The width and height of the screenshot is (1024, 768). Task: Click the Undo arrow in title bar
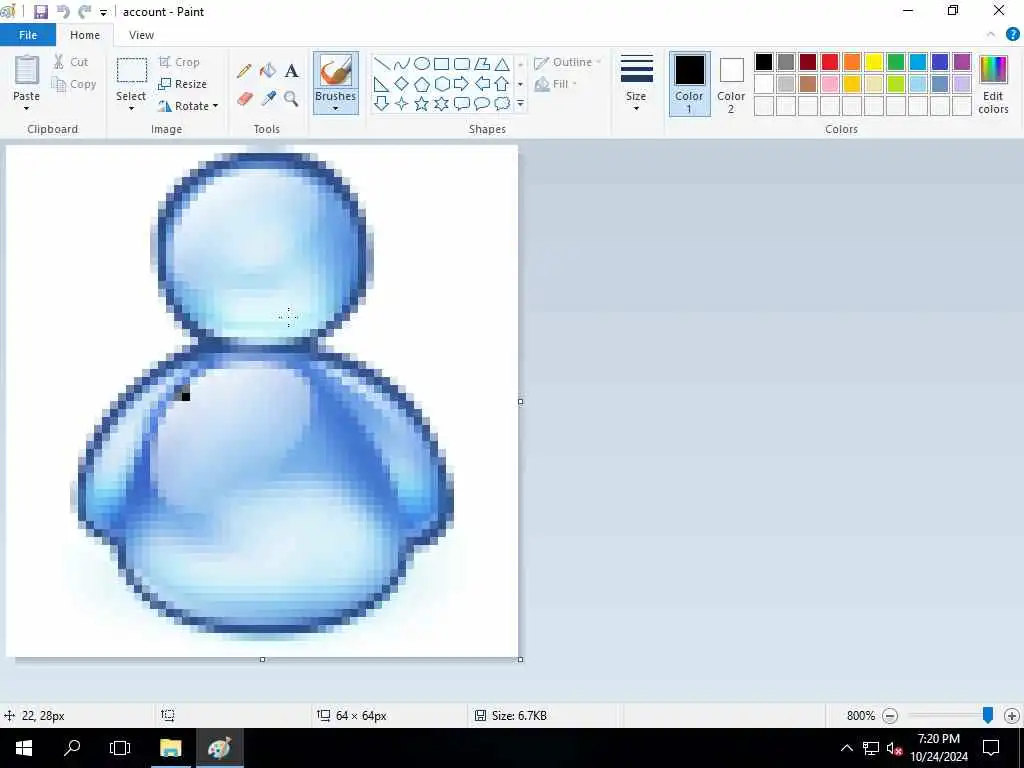63,12
